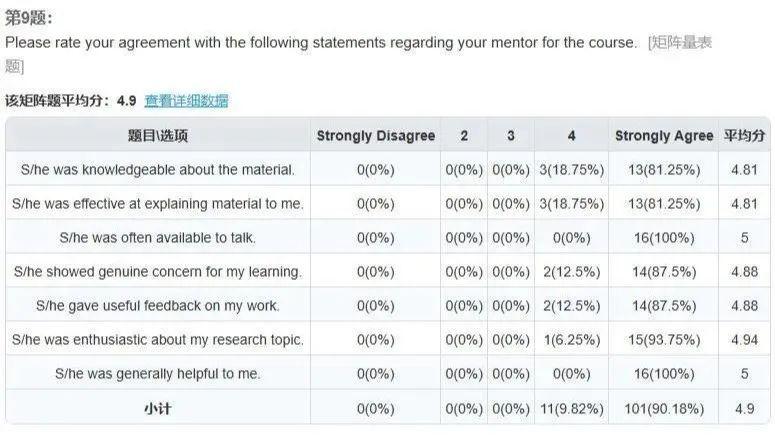Open the 查看详细数据 detailed data link
This screenshot has height=437, width=775.
[x=186, y=101]
